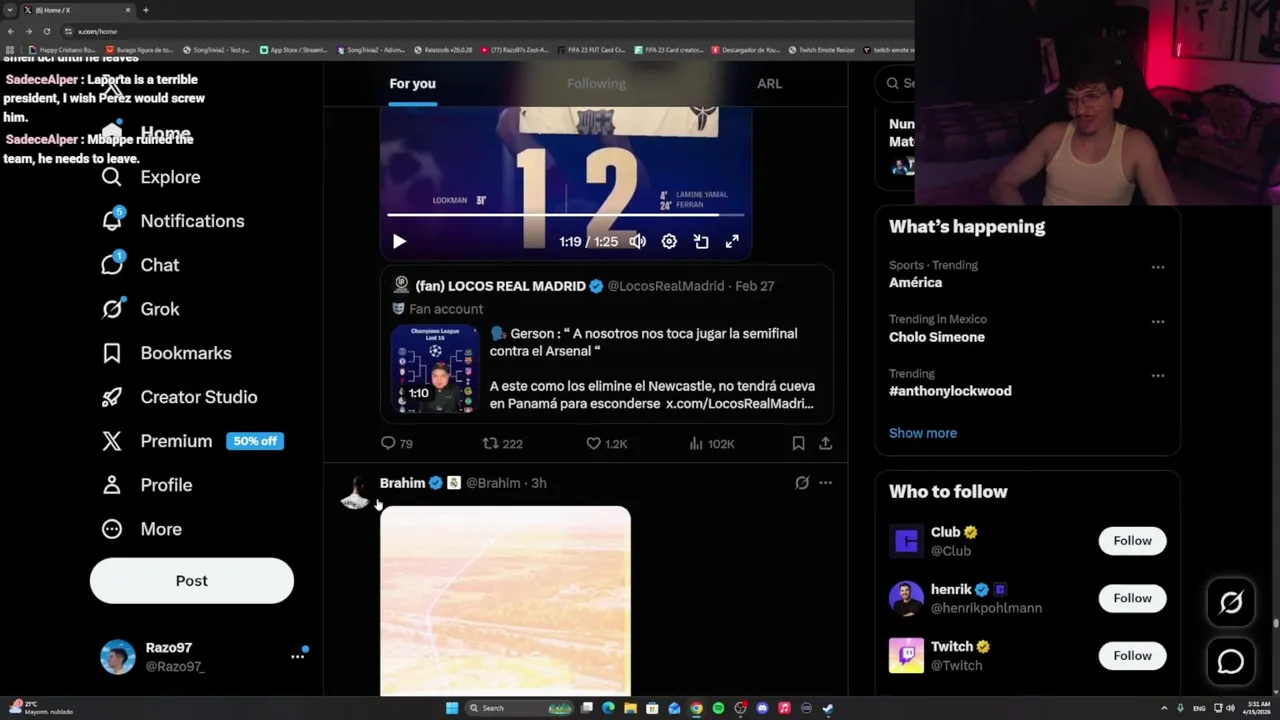1280x720 pixels.
Task: Open the browser tab search dropdown
Action: [x=10, y=10]
